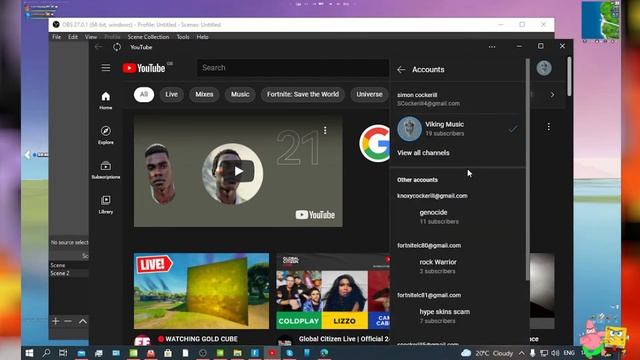The width and height of the screenshot is (640, 360).
Task: Click the Accounts panel scrollbar
Action: click(527, 169)
